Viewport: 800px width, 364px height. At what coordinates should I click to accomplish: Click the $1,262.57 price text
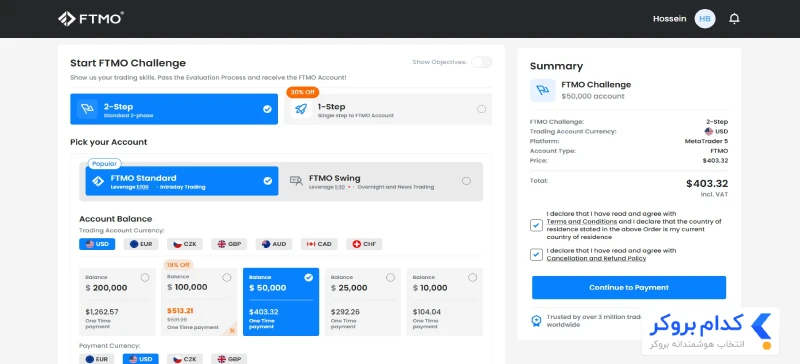pyautogui.click(x=102, y=312)
